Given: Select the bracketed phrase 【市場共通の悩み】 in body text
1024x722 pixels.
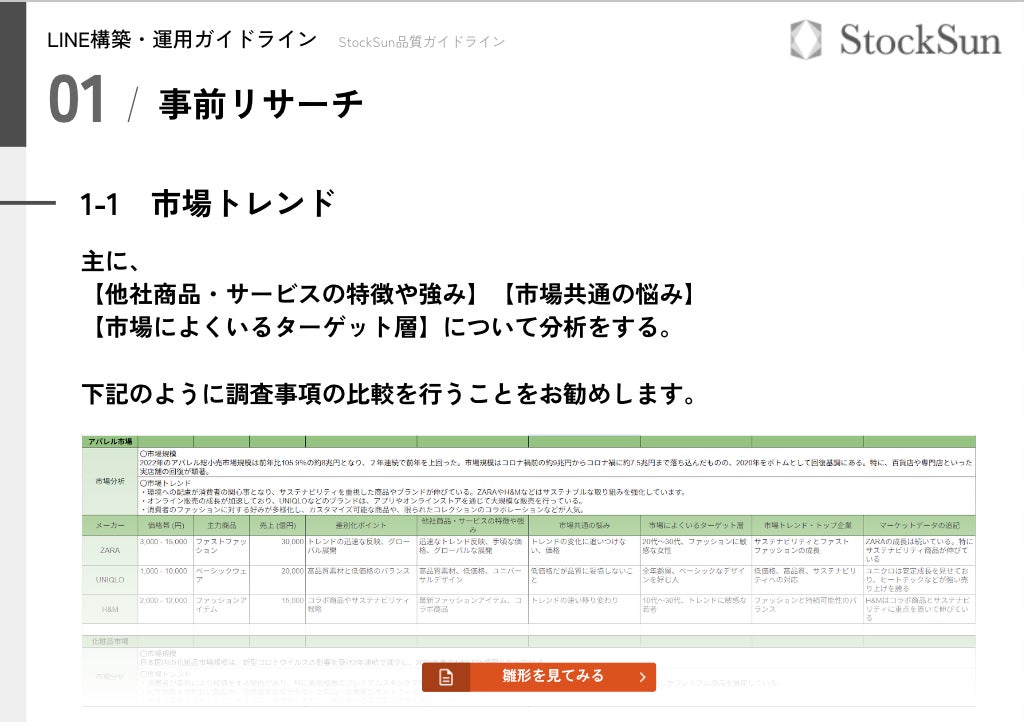Looking at the screenshot, I should coord(599,294).
